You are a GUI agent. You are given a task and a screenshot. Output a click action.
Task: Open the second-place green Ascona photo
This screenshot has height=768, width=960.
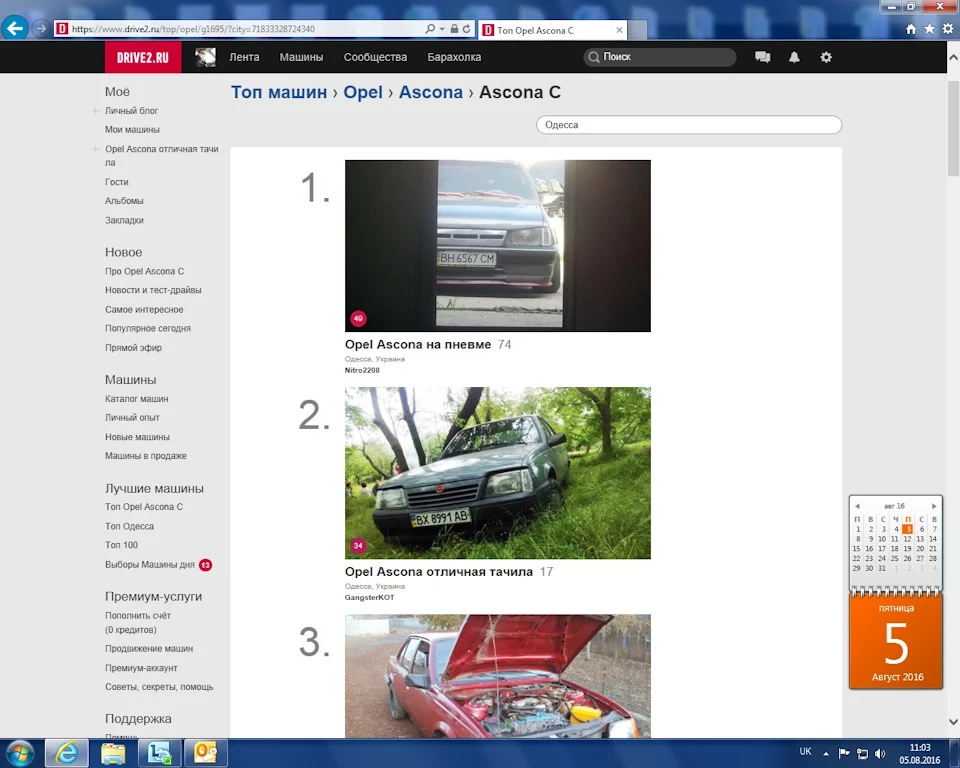[498, 473]
